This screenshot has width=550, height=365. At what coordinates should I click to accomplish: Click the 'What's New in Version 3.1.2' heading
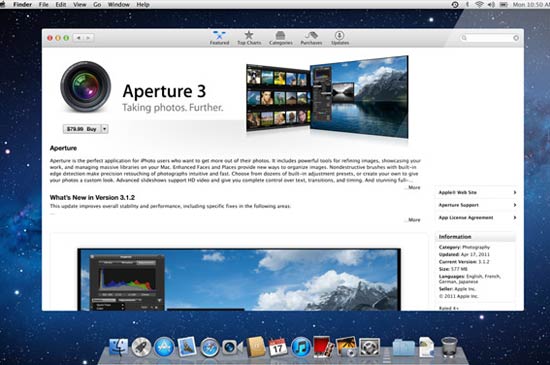click(x=92, y=198)
